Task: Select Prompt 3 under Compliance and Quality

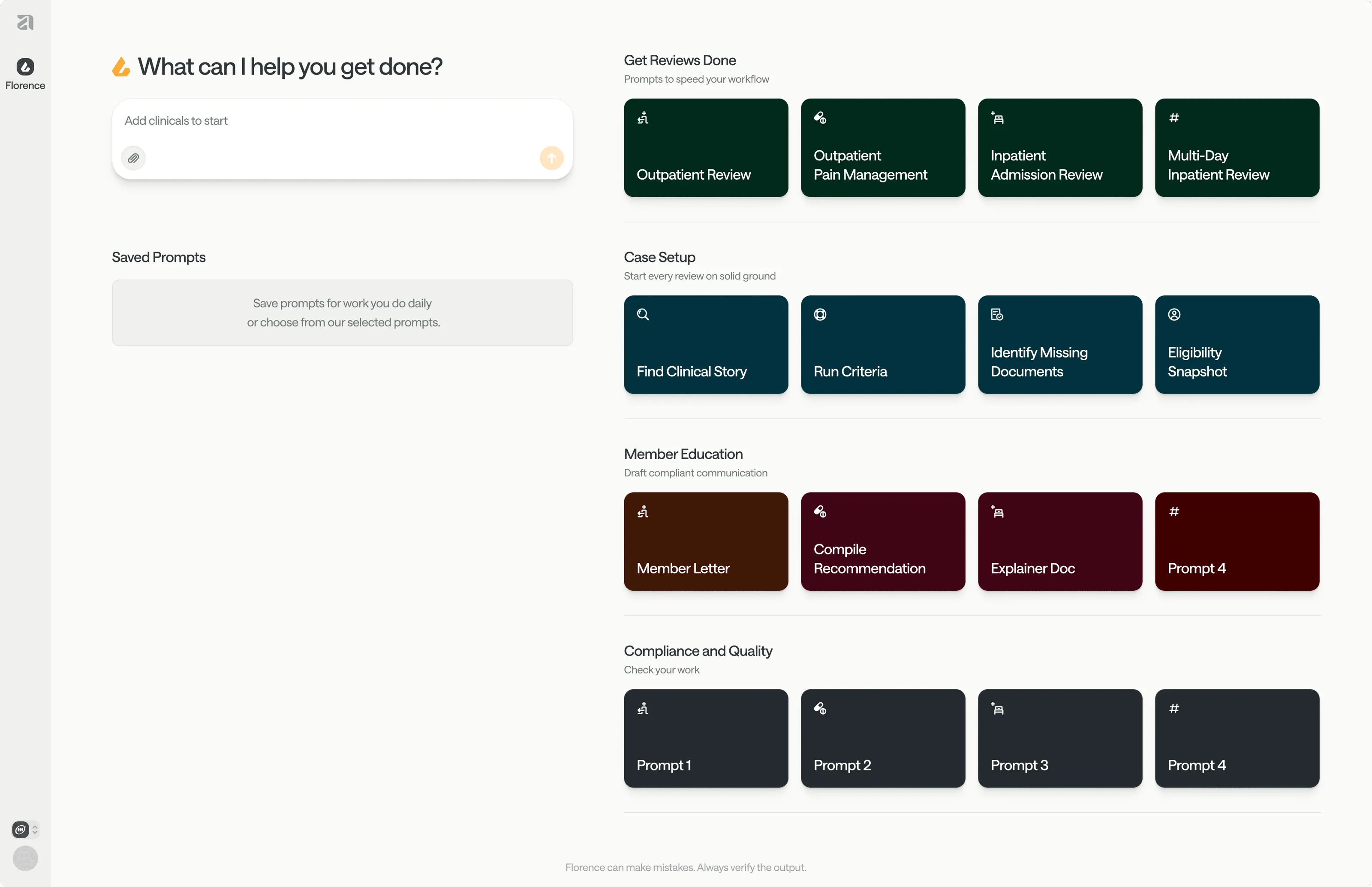Action: (1060, 738)
